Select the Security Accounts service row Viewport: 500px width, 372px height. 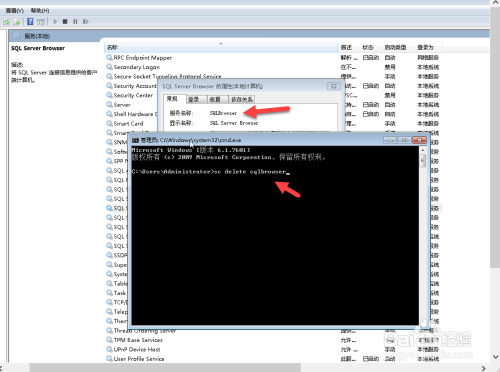(x=135, y=86)
